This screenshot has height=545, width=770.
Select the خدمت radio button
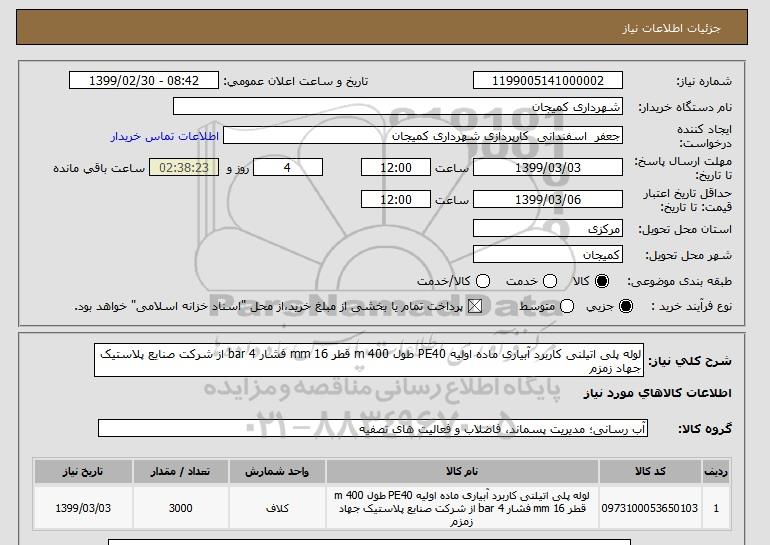pos(550,281)
